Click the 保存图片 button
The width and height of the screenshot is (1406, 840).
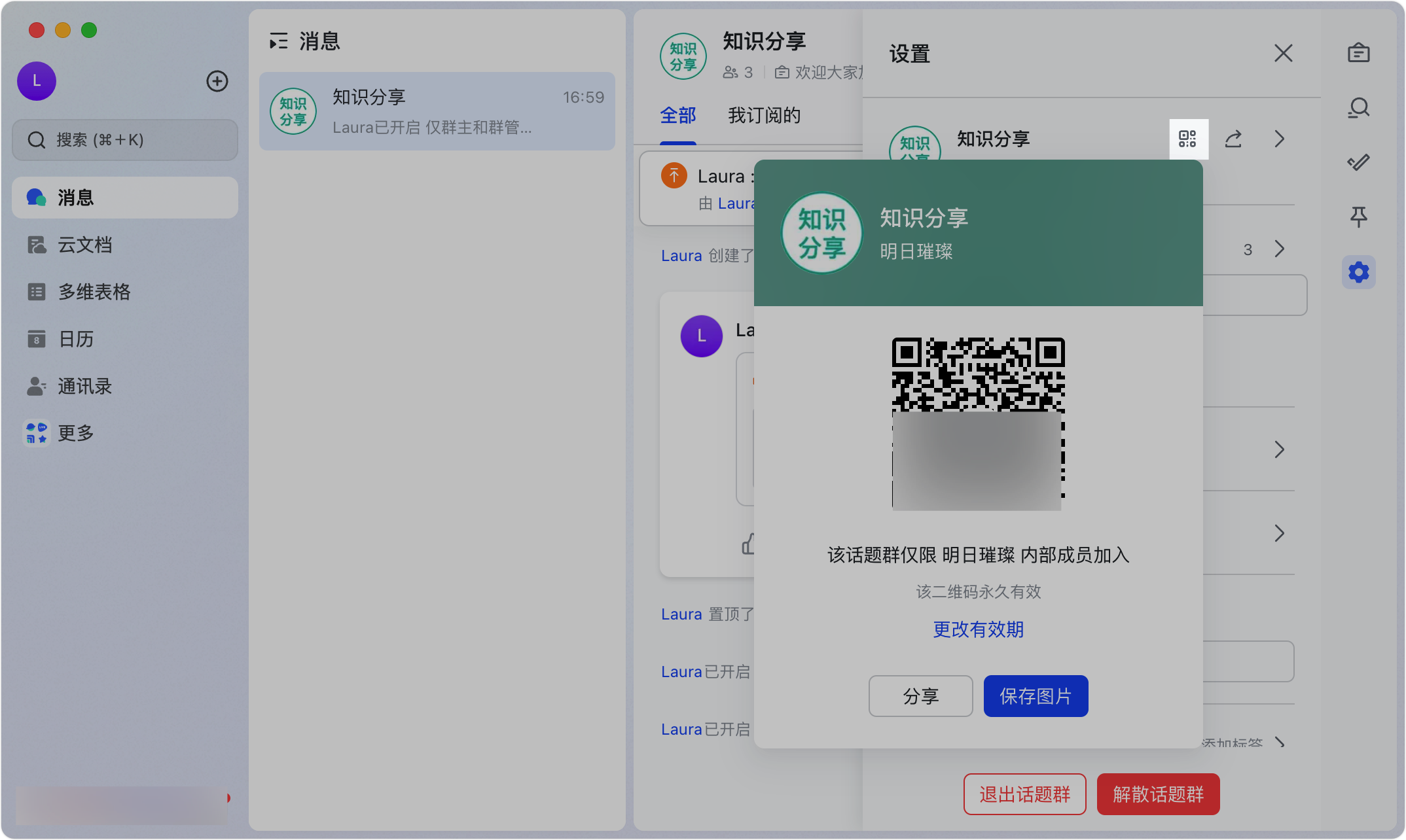[1036, 696]
